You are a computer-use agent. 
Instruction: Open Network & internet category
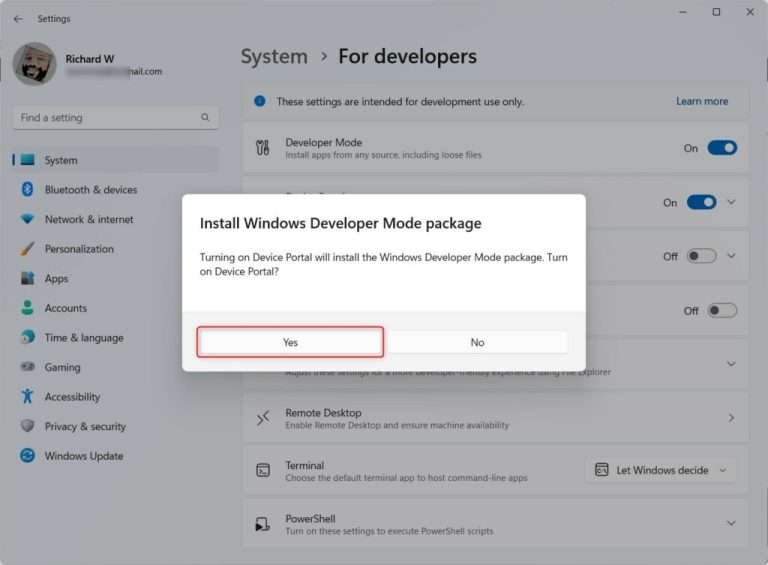tap(116, 219)
